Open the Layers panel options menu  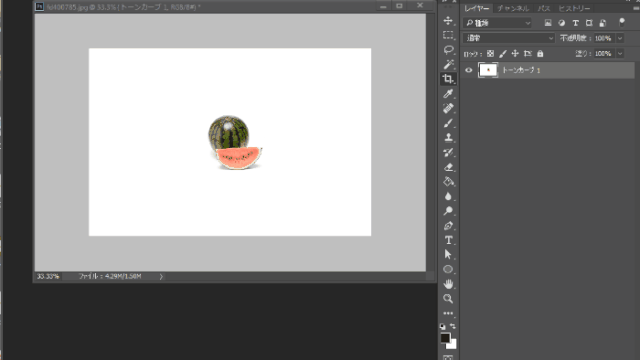pyautogui.click(x=635, y=8)
